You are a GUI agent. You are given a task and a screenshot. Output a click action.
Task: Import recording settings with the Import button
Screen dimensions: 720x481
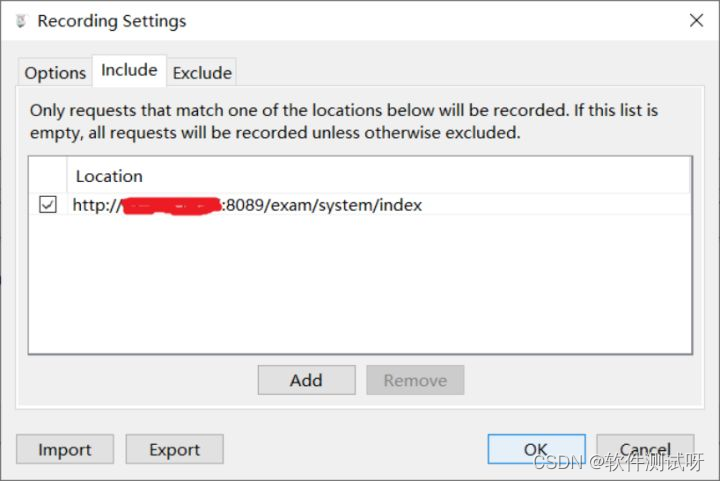pos(65,450)
